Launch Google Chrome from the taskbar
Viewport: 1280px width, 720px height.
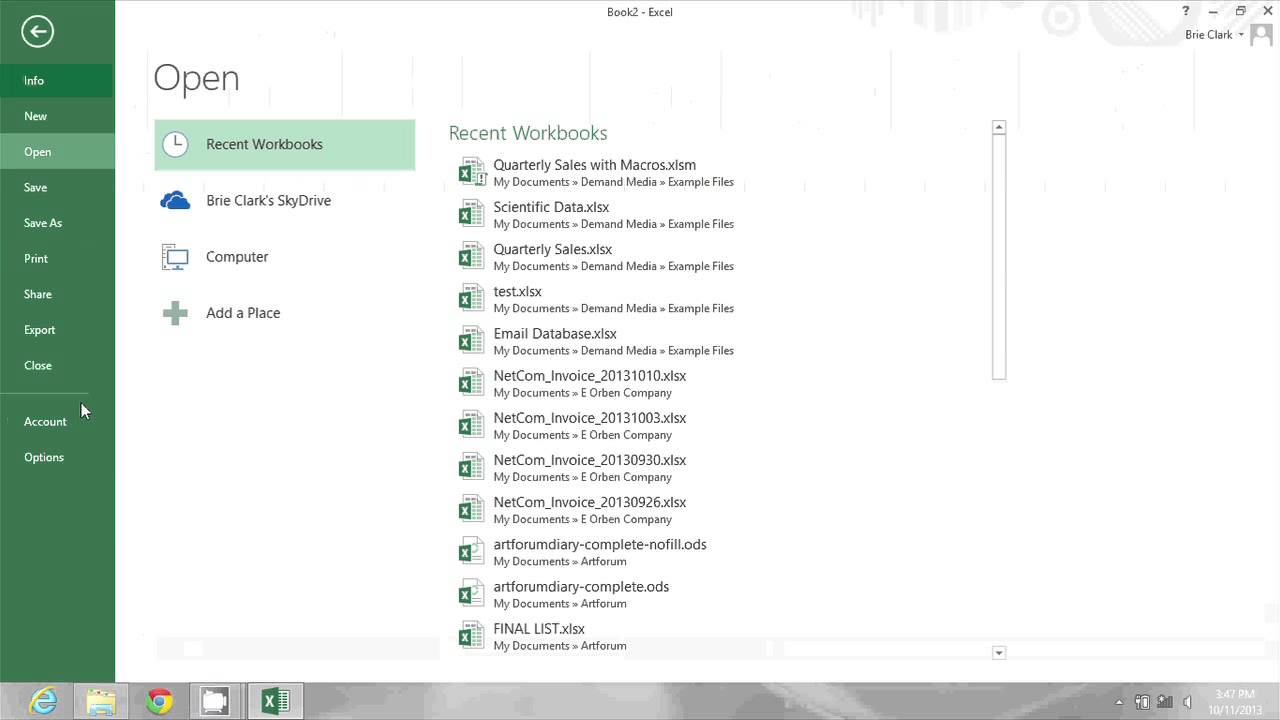pyautogui.click(x=159, y=701)
